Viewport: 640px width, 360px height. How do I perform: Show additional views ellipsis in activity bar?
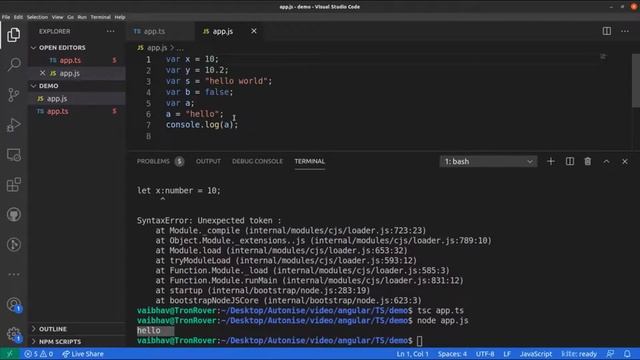pos(13,274)
